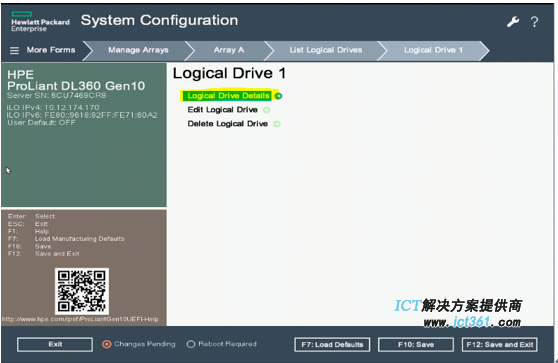Click ProLiant DL360 Gen10 title text
This screenshot has width=558, height=363.
76,86
